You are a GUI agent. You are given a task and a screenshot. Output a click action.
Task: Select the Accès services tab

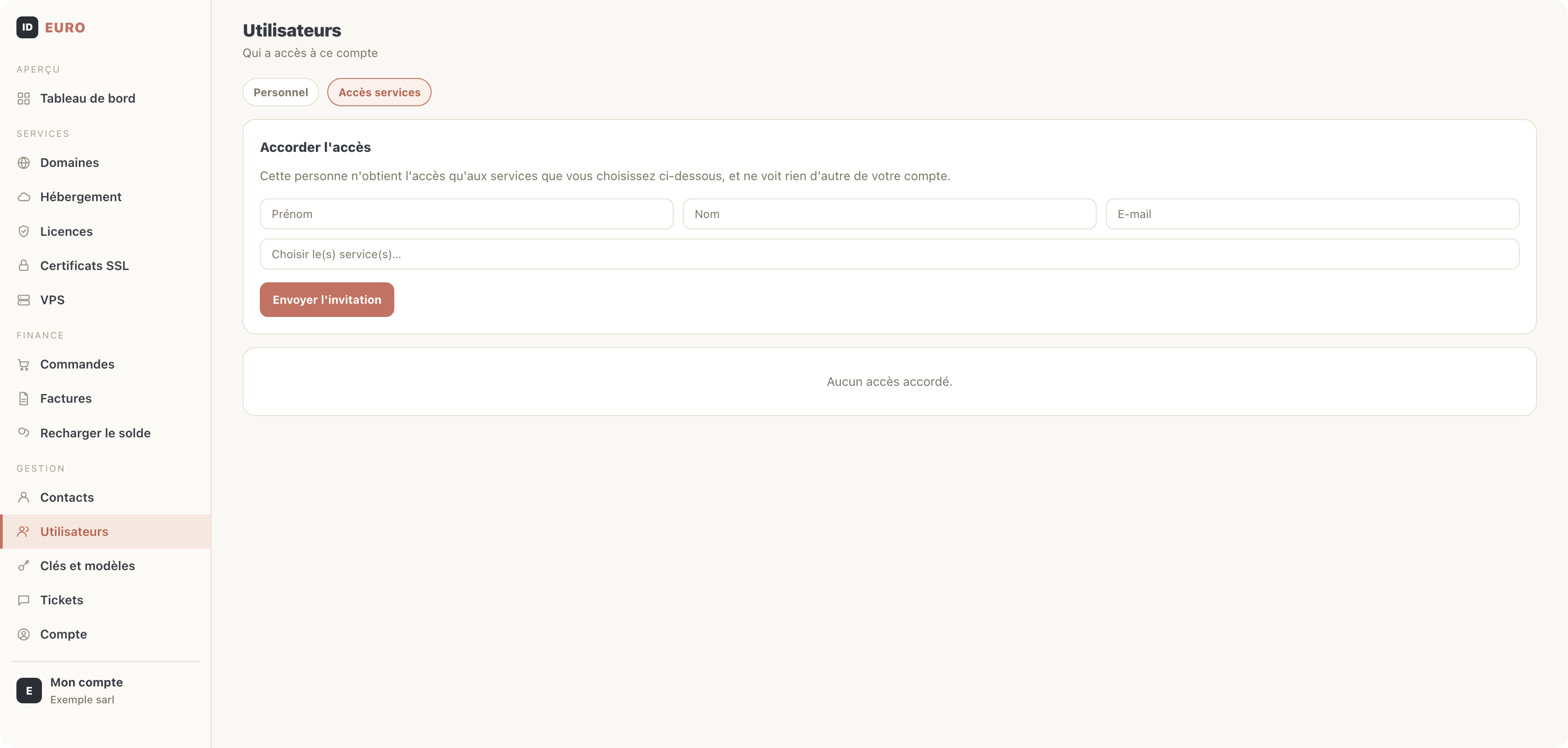click(379, 93)
